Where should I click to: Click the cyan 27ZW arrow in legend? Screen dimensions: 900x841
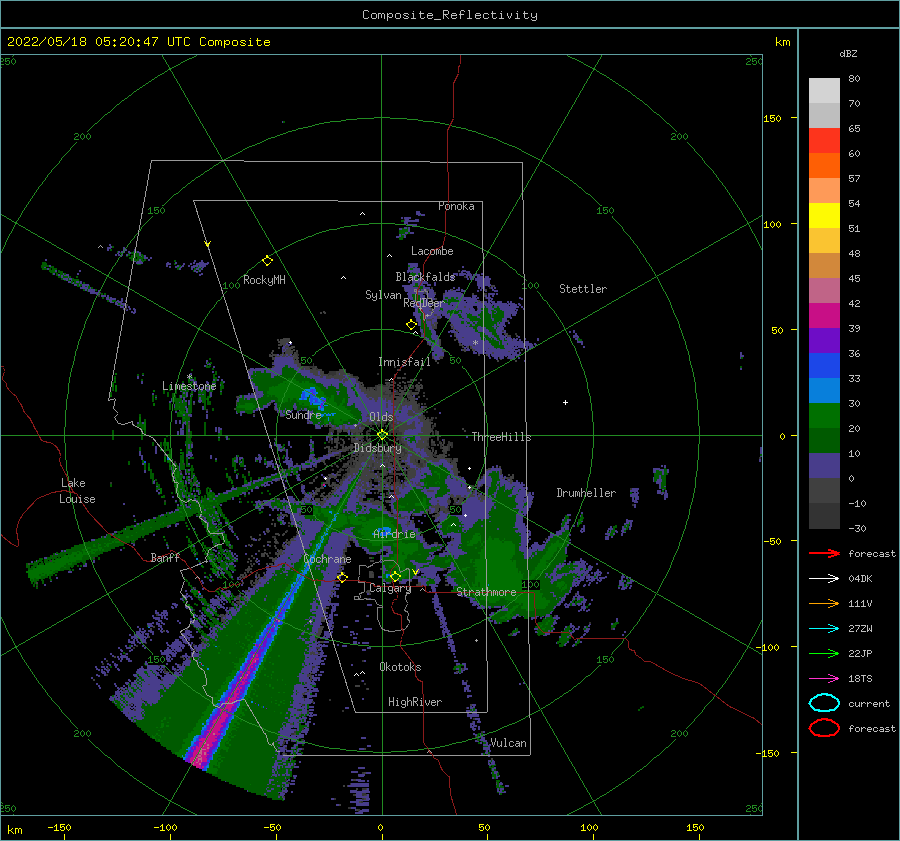click(x=824, y=629)
